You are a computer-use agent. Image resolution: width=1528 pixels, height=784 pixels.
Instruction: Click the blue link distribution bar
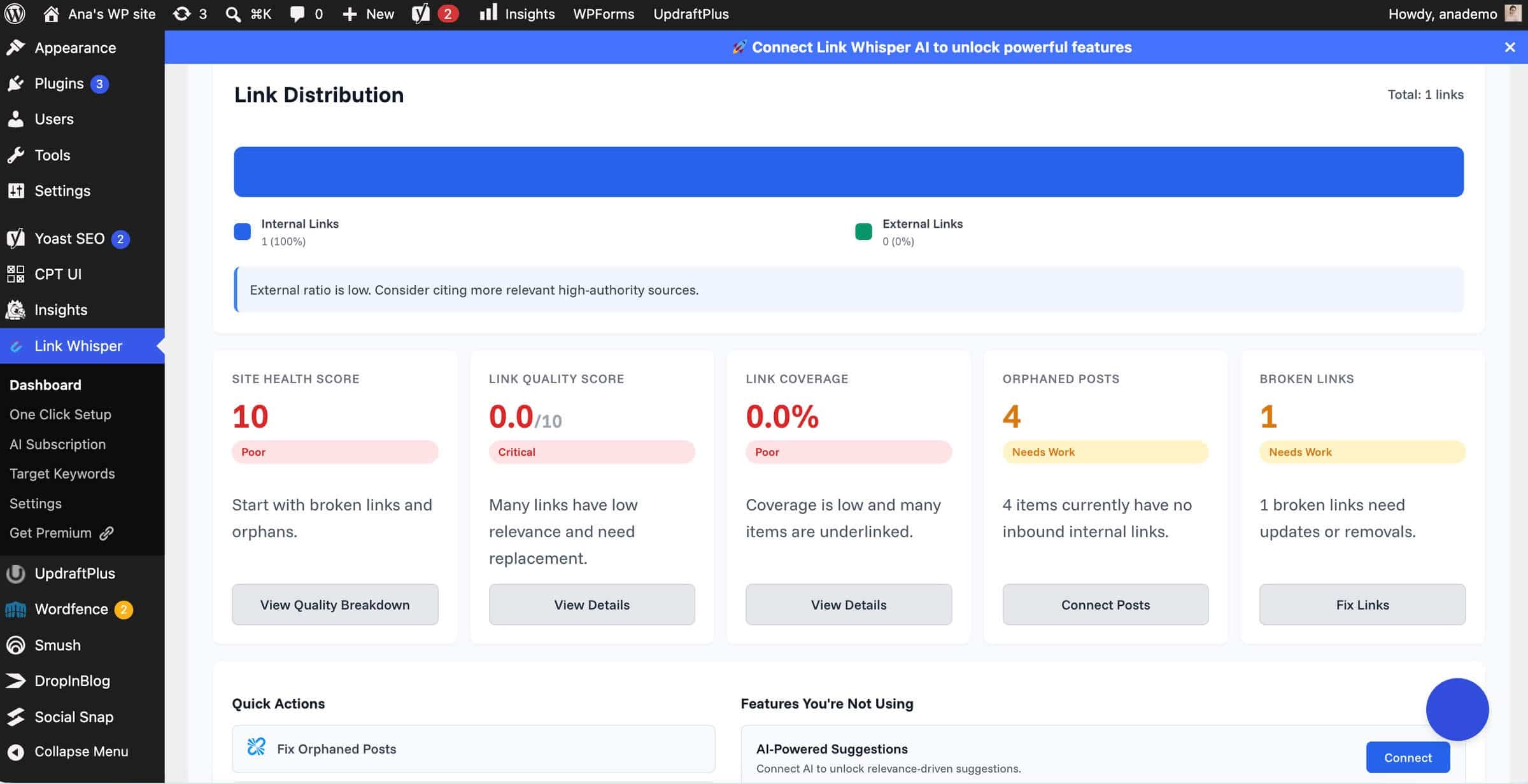[849, 172]
